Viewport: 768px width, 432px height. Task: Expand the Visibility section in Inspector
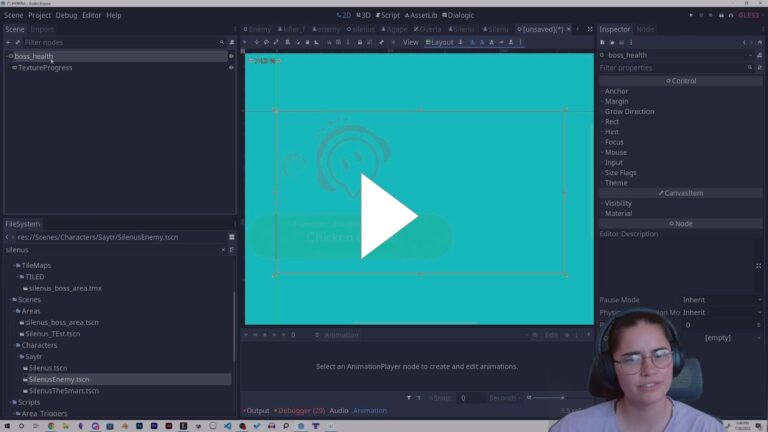618,203
